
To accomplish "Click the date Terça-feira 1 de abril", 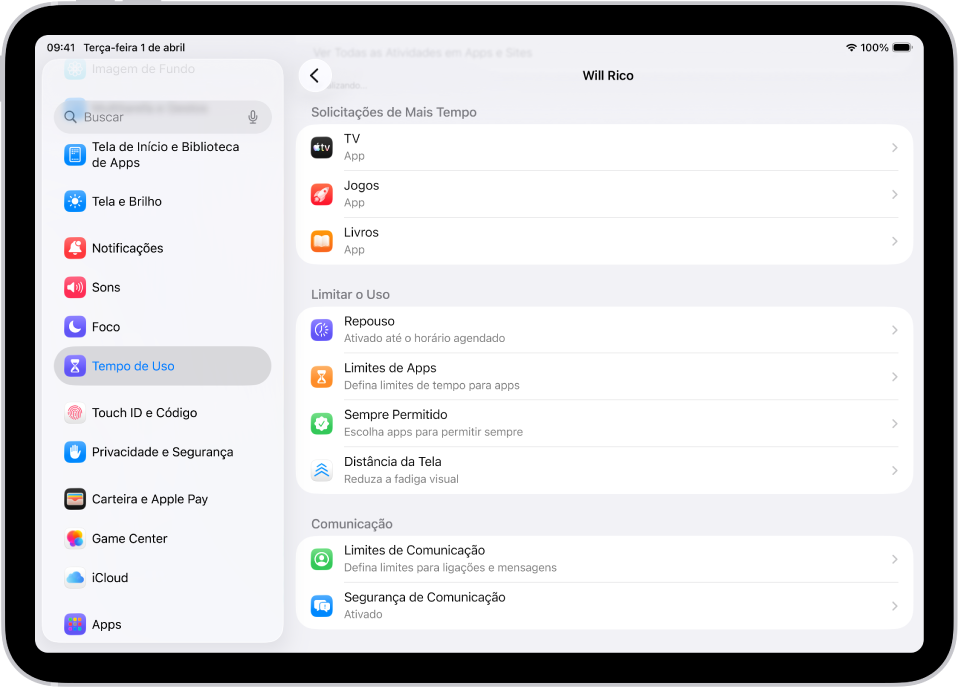I will (134, 48).
